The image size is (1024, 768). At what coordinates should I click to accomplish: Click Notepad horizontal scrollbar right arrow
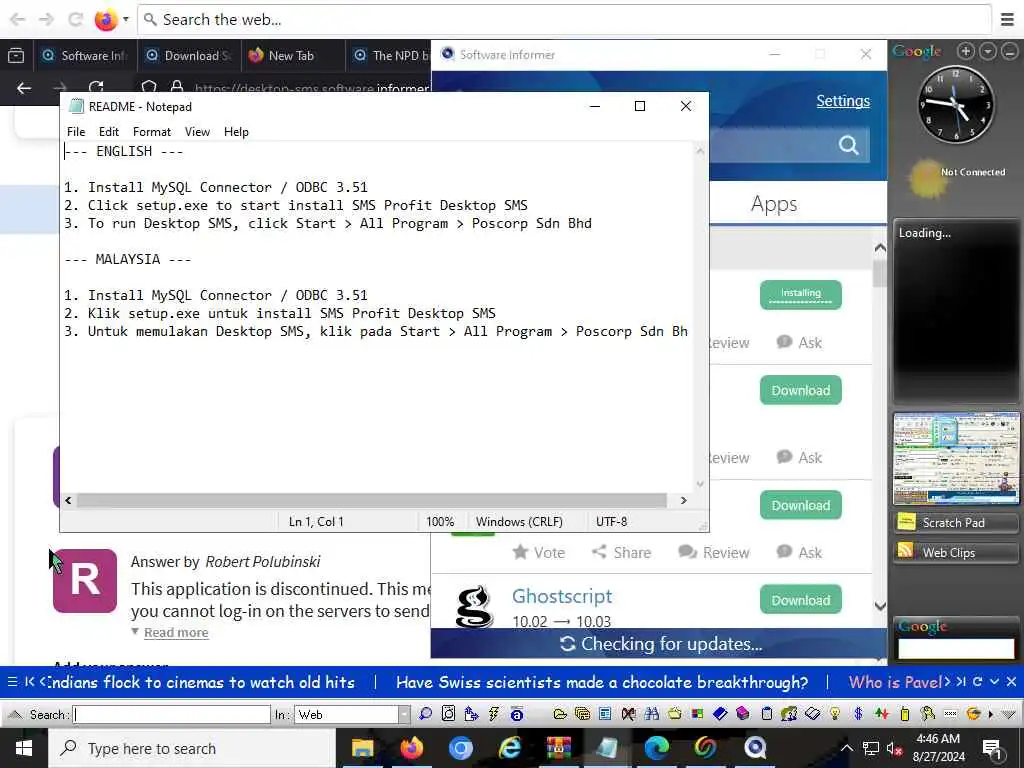pyautogui.click(x=683, y=500)
